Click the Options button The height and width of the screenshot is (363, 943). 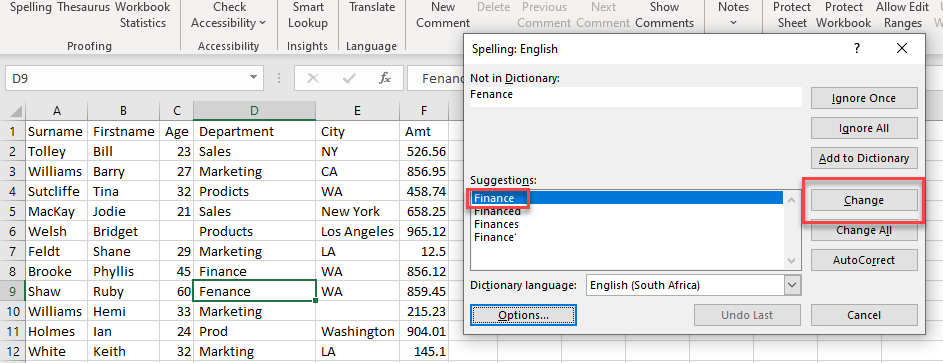pos(523,315)
